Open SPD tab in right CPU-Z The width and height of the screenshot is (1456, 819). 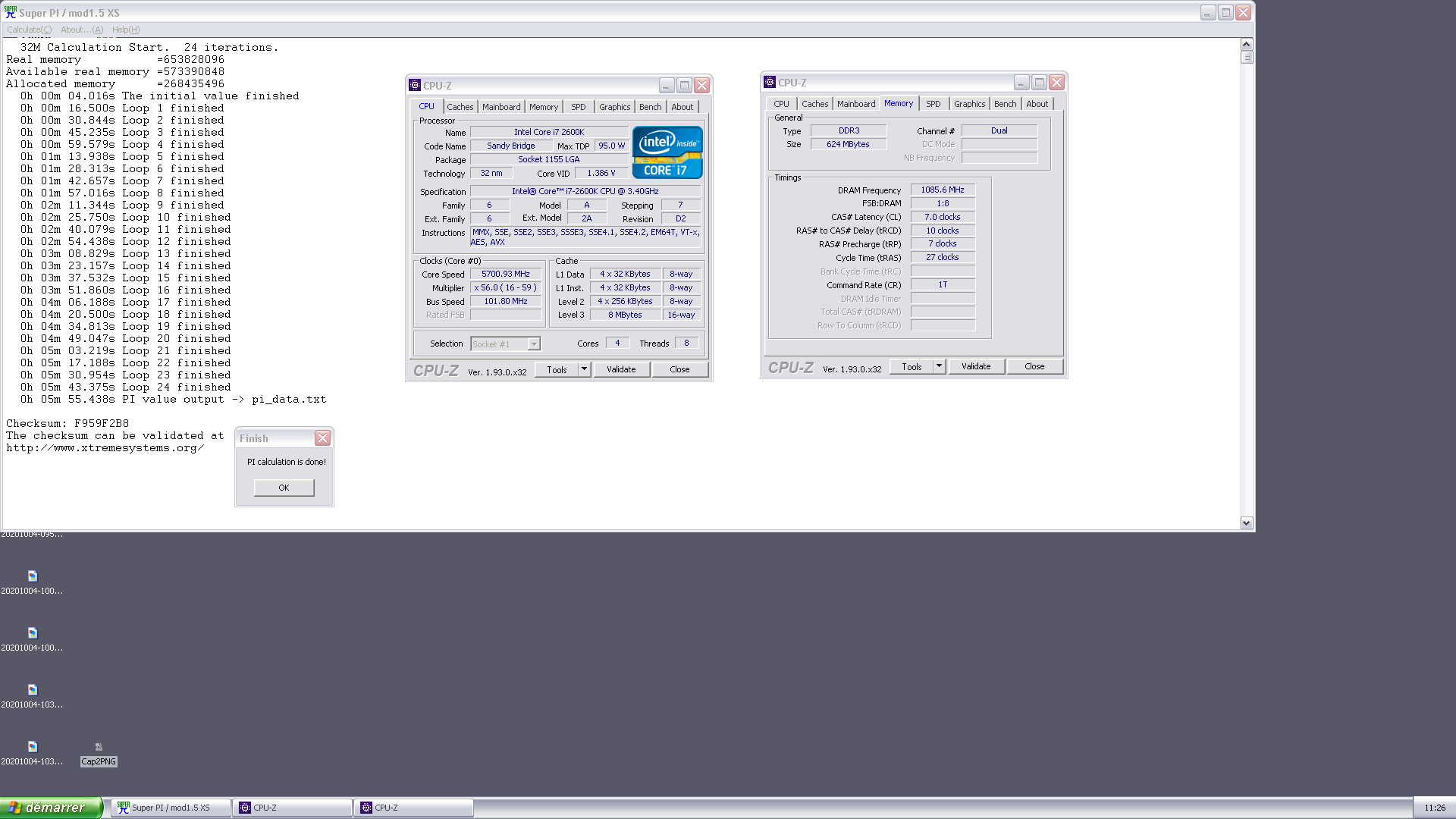[x=934, y=104]
